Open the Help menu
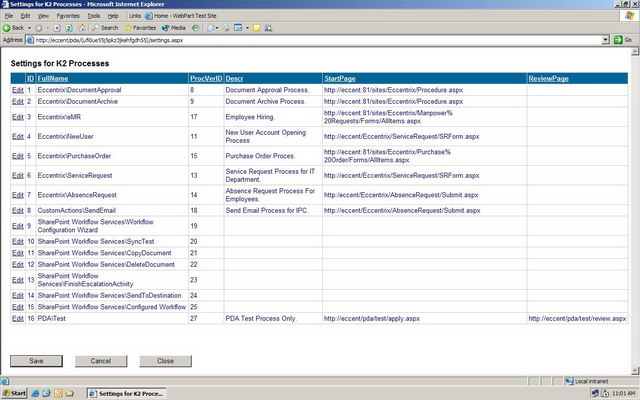 tap(113, 16)
